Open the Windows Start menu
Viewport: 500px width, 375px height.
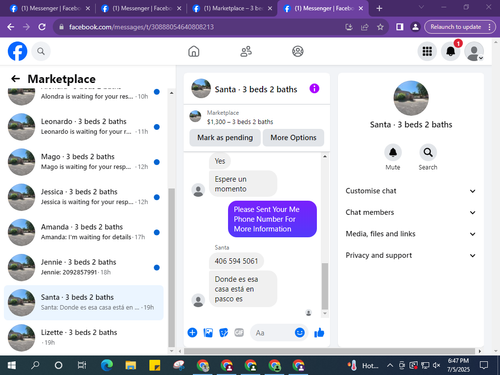(x=12, y=365)
